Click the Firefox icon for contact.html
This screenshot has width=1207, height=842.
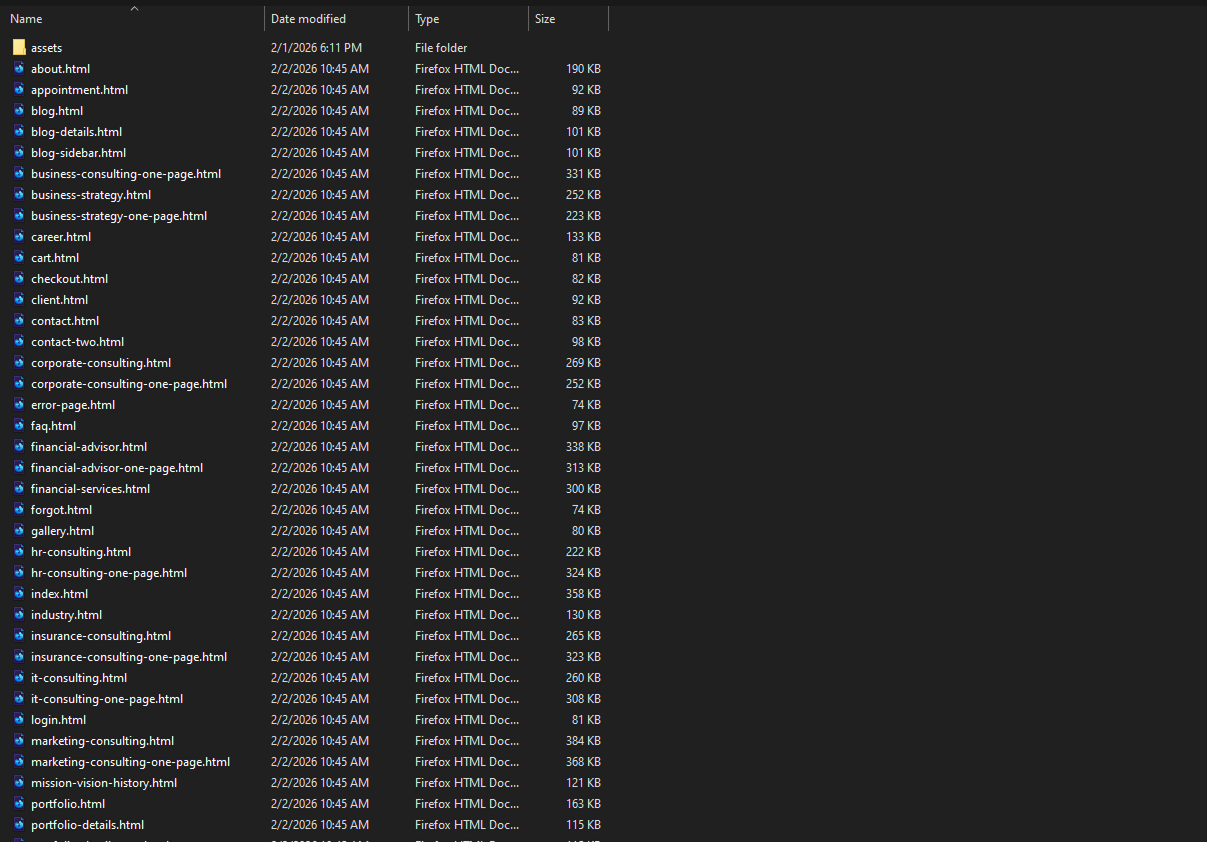point(19,320)
